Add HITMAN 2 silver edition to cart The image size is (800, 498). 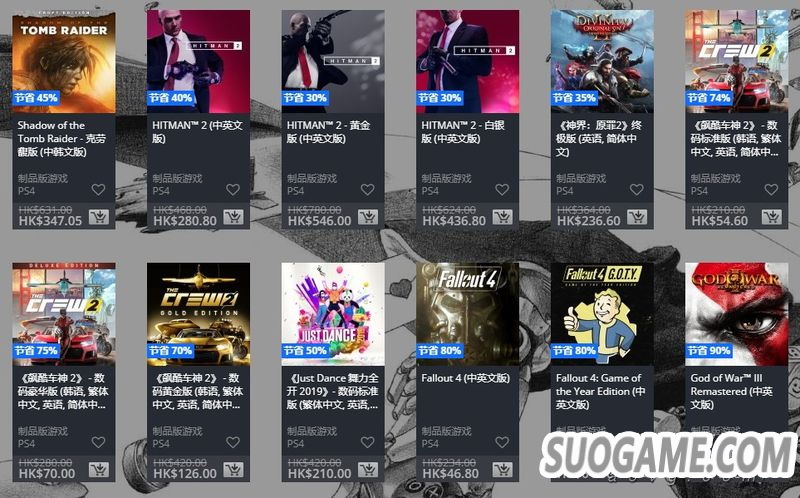502,217
